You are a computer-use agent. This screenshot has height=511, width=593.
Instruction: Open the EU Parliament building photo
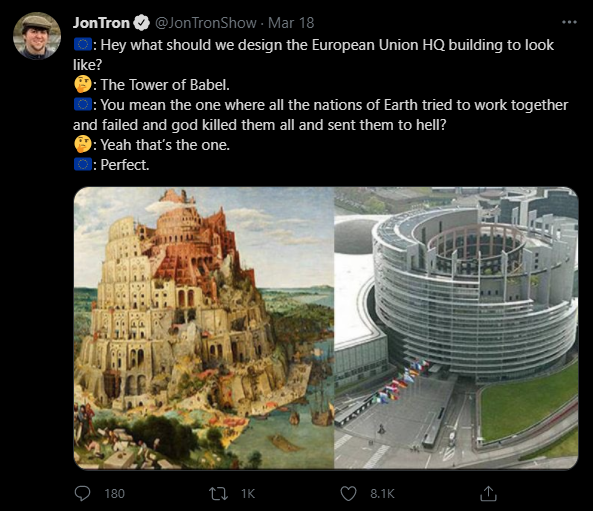456,328
